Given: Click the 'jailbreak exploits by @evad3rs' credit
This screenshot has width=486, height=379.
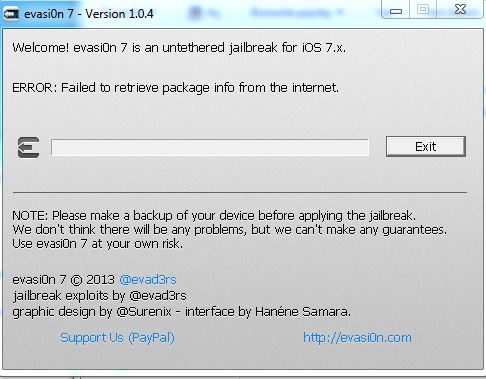Looking at the screenshot, I should (99, 296).
